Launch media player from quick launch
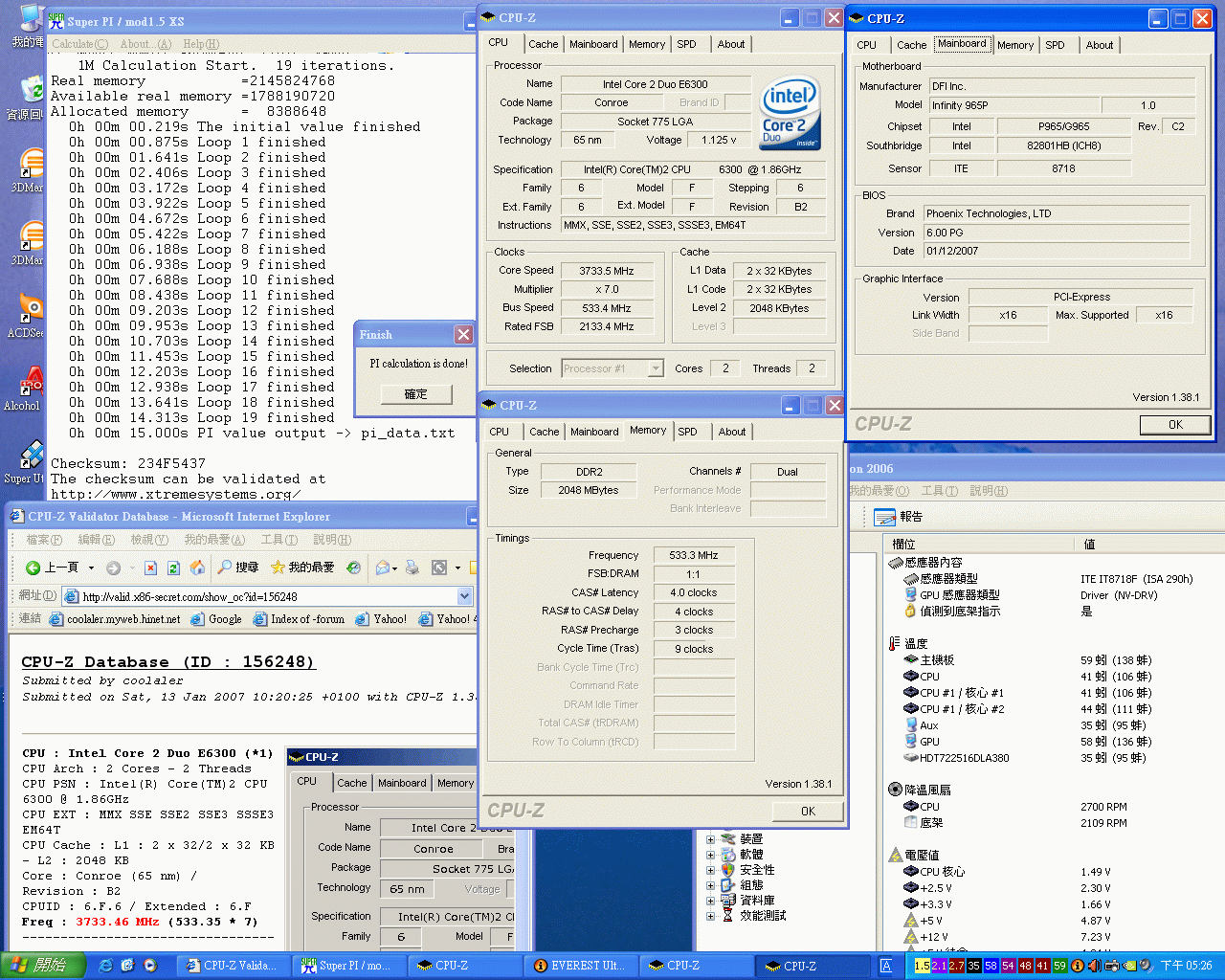This screenshot has width=1225, height=980. pos(150,966)
